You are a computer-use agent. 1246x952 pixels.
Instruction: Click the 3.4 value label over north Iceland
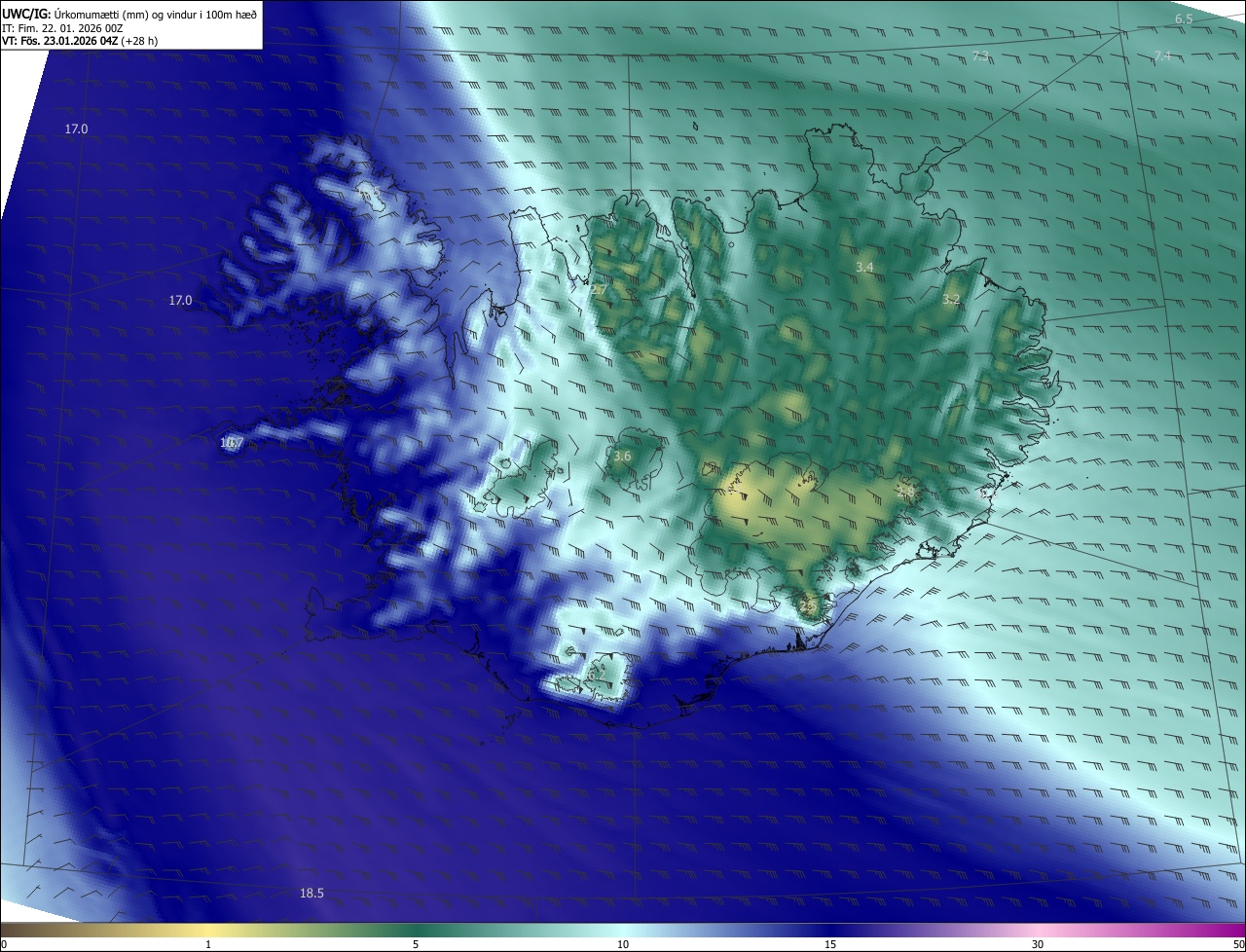864,267
